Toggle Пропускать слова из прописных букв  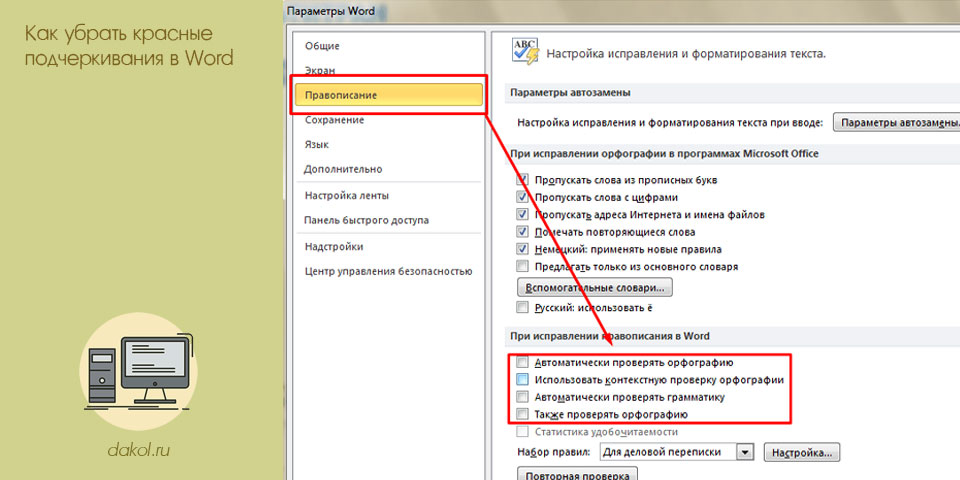[522, 180]
